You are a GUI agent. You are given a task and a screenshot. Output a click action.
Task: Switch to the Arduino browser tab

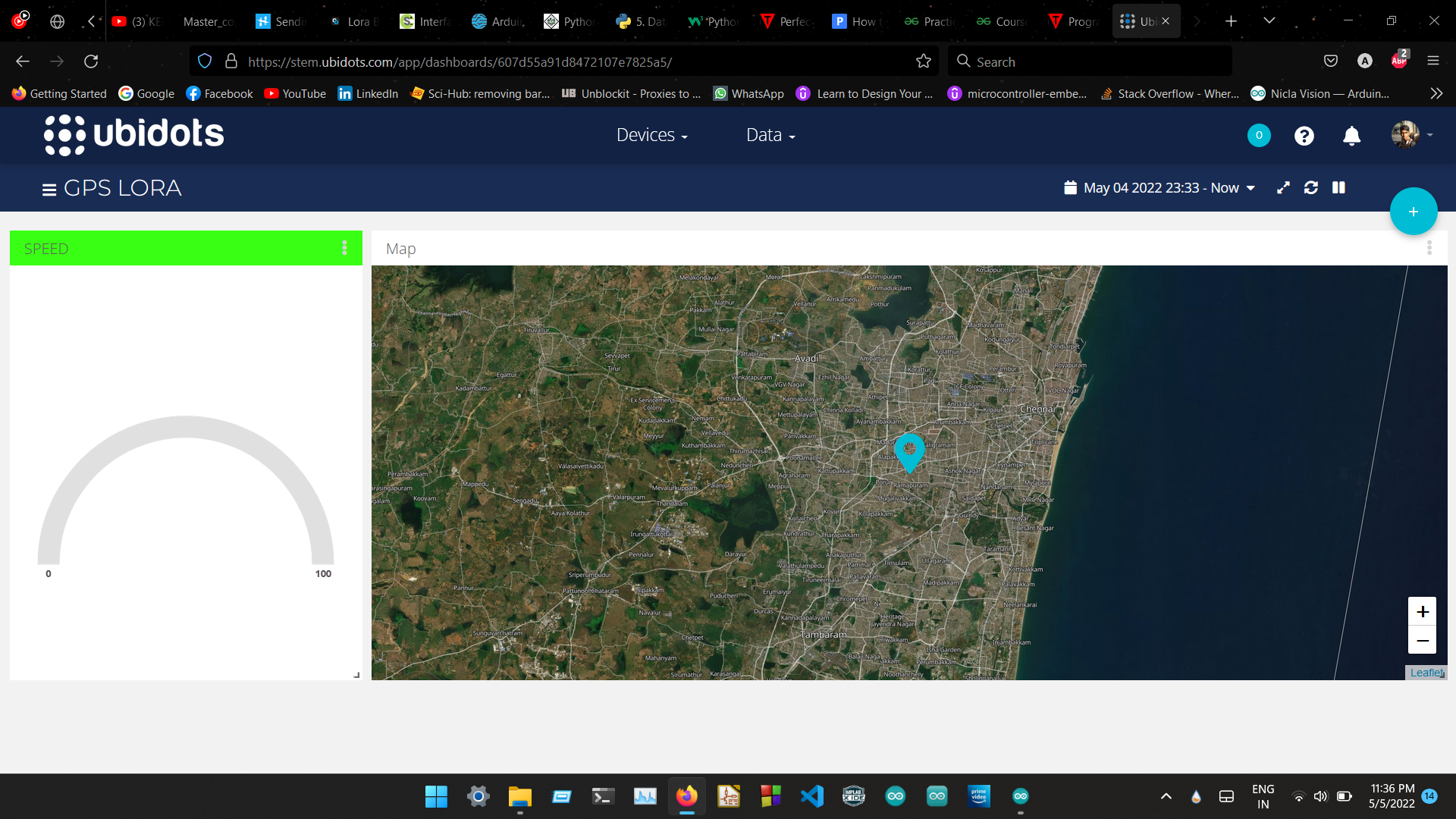(497, 20)
